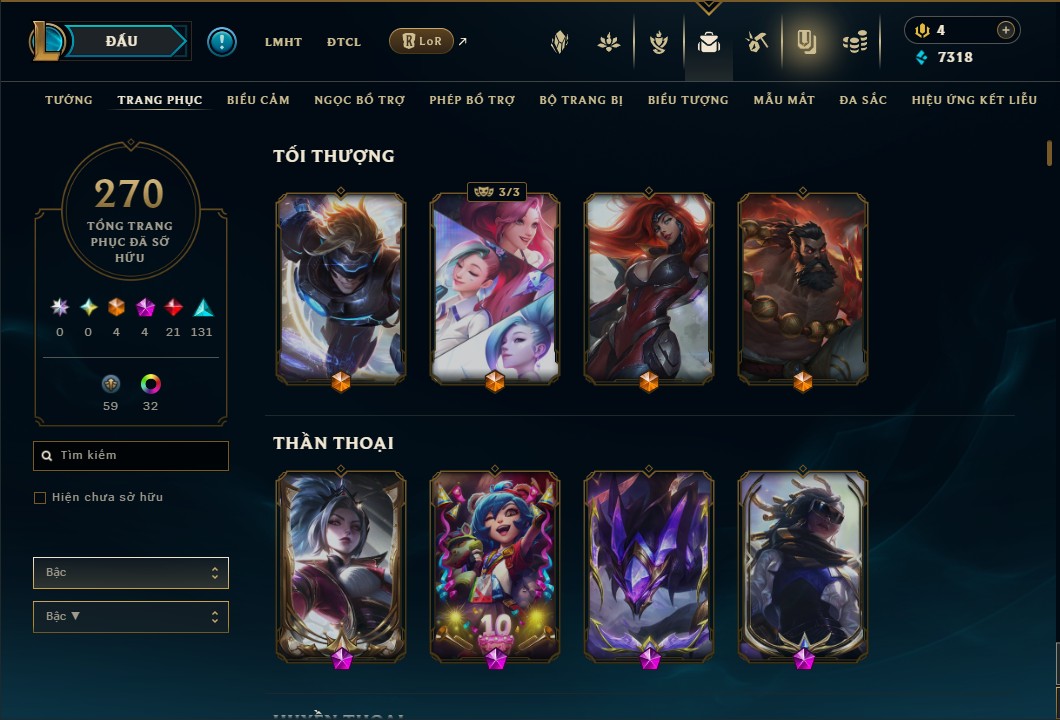Enable the "Hiện chưa sở hữu" checkbox

point(40,498)
